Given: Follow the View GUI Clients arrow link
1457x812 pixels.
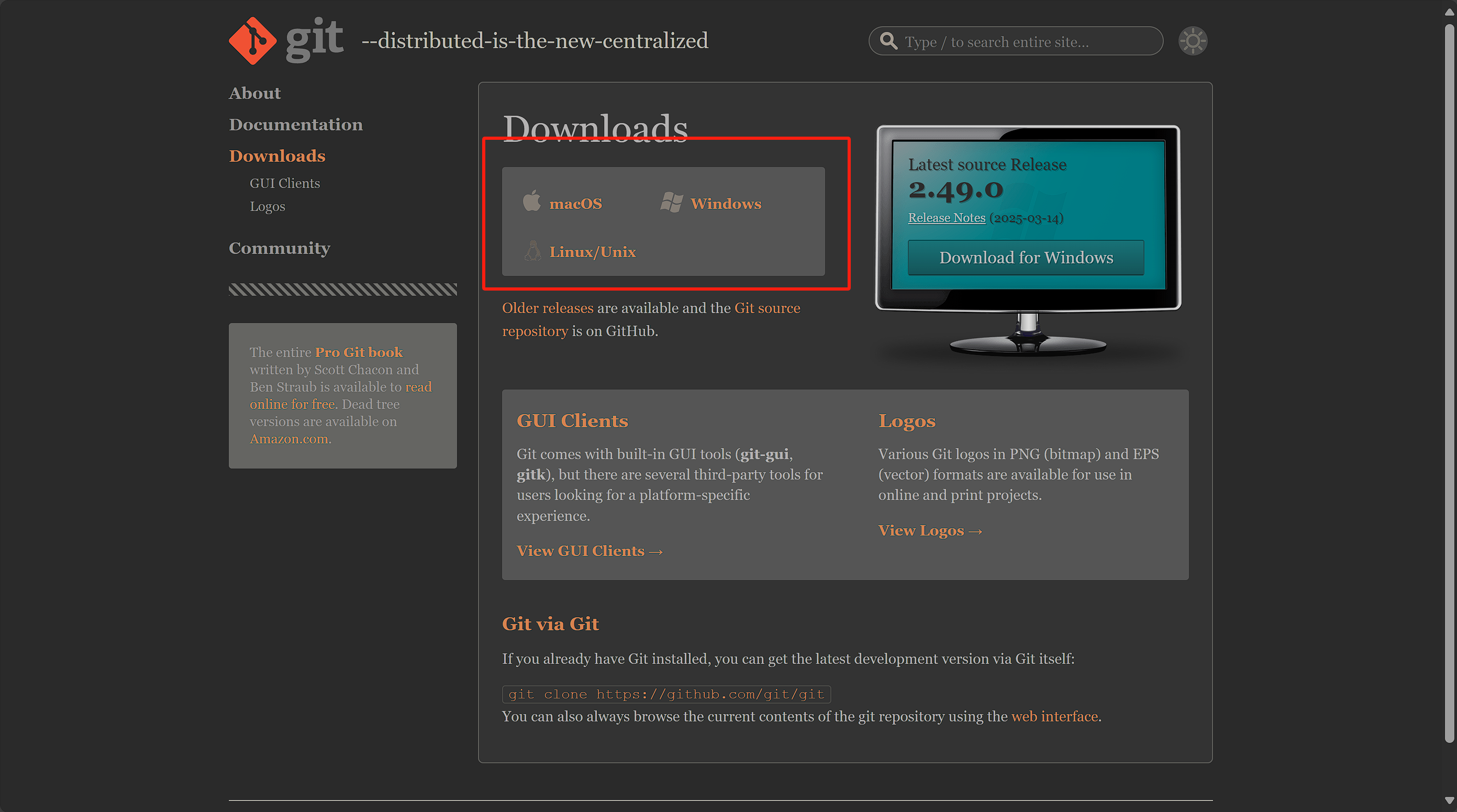Looking at the screenshot, I should (x=590, y=551).
